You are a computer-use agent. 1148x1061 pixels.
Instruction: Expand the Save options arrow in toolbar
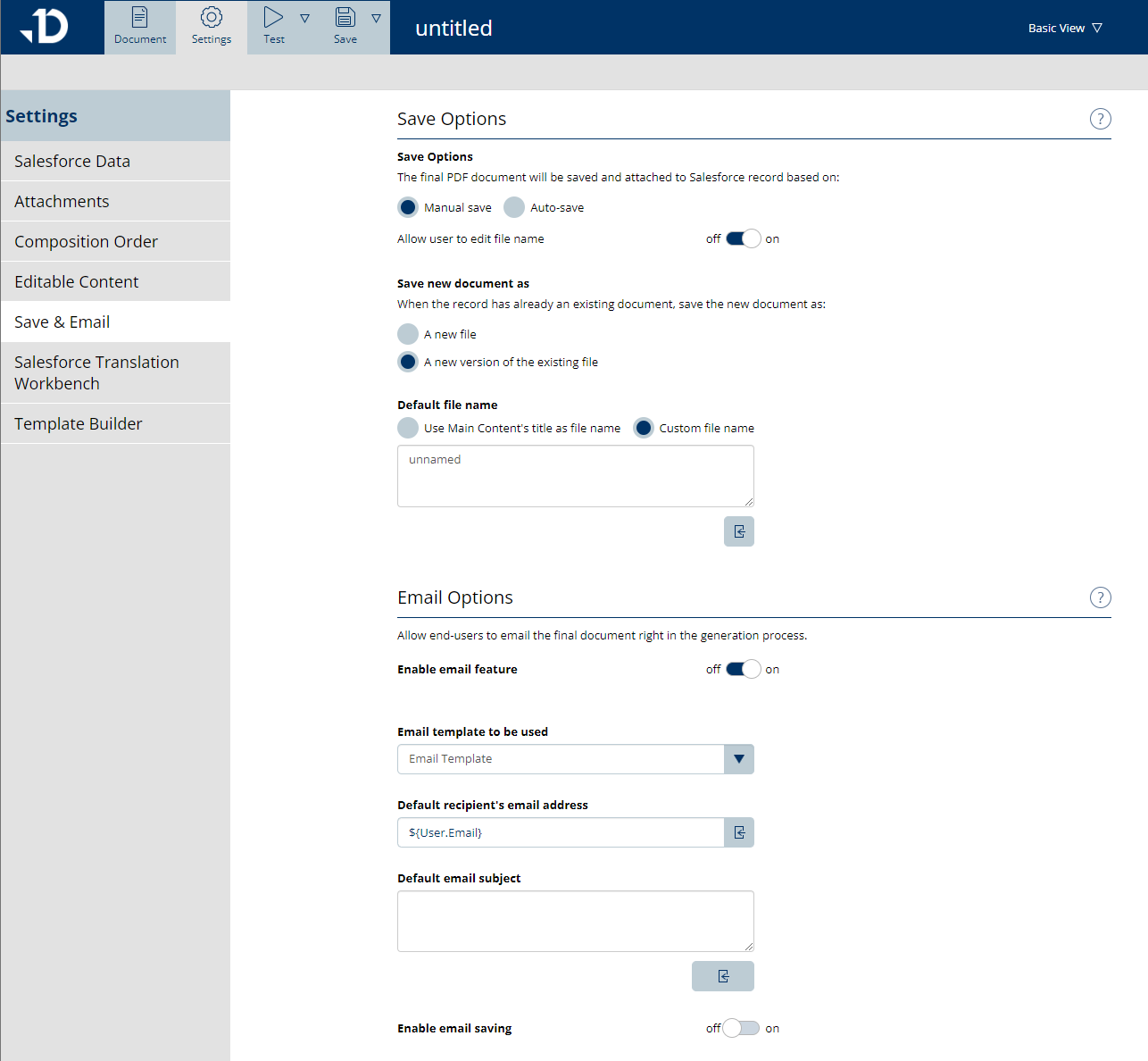tap(376, 18)
